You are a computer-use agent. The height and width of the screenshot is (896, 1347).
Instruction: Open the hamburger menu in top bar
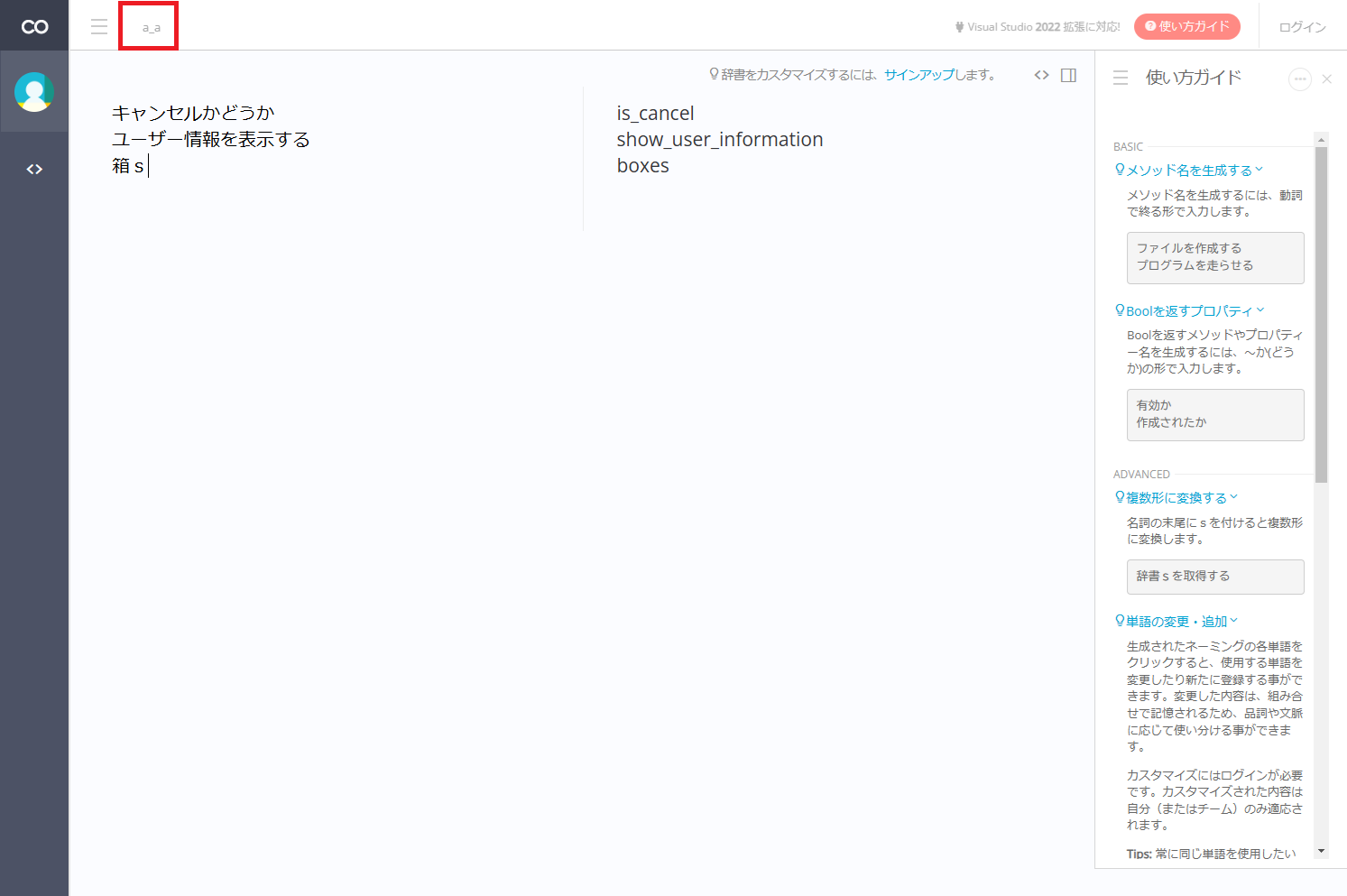tap(99, 27)
